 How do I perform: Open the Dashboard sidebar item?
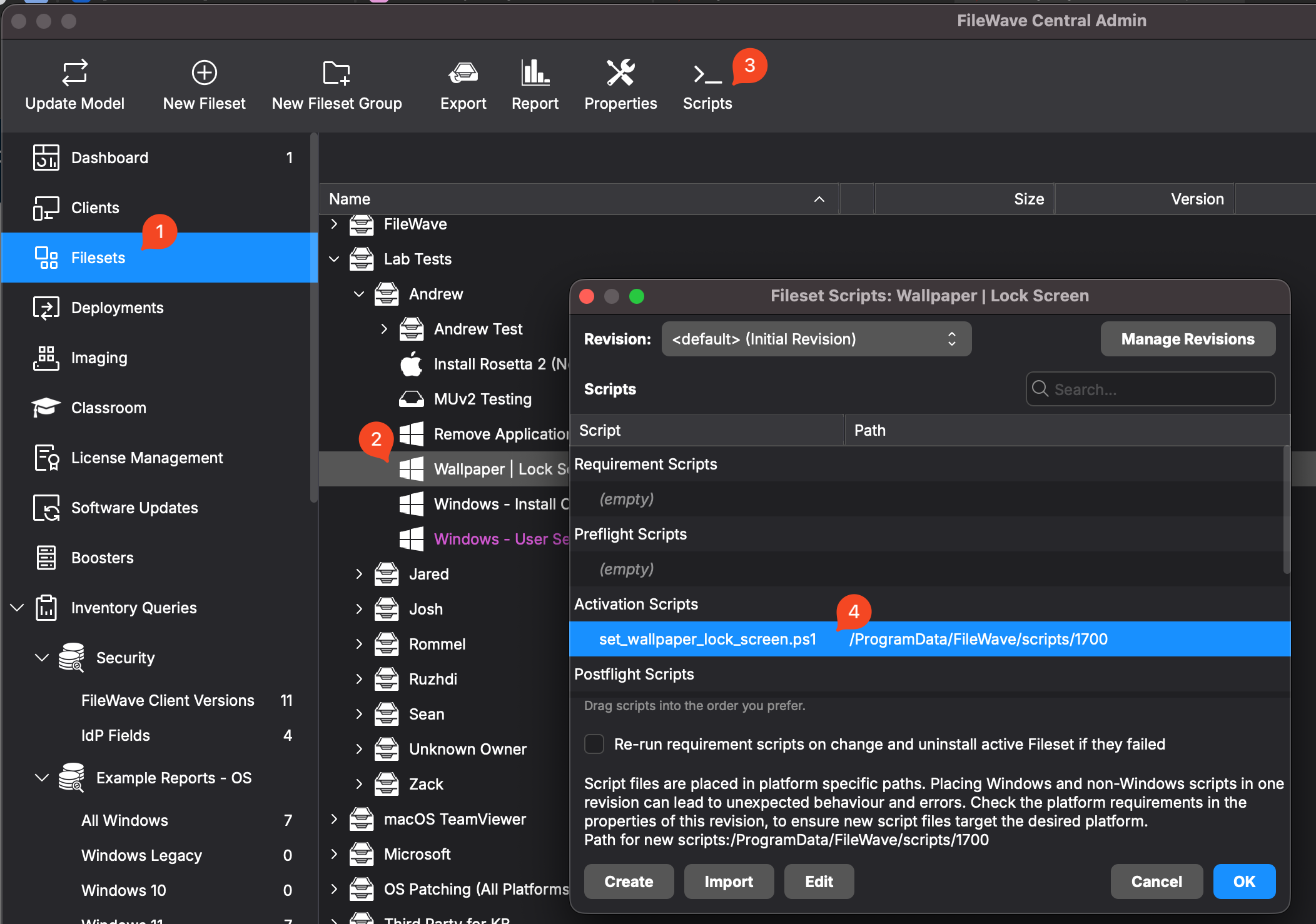[x=109, y=158]
